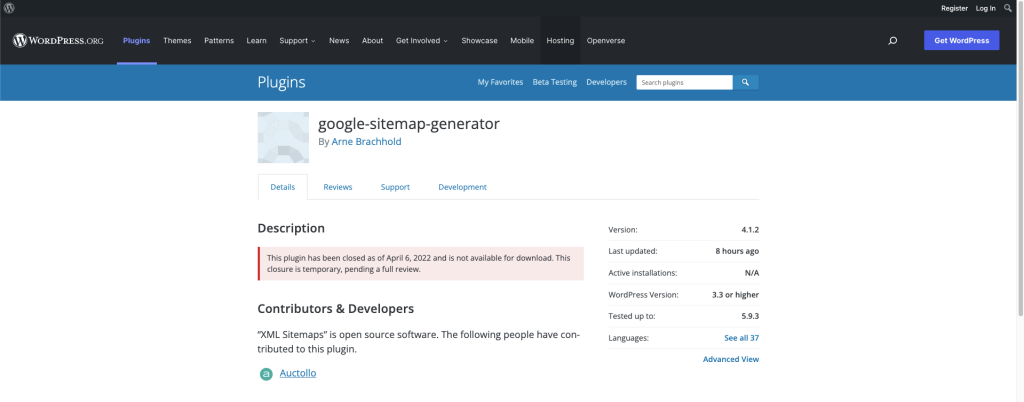Click the header search icon near Get WordPress
The height and width of the screenshot is (402, 1024).
(x=893, y=40)
